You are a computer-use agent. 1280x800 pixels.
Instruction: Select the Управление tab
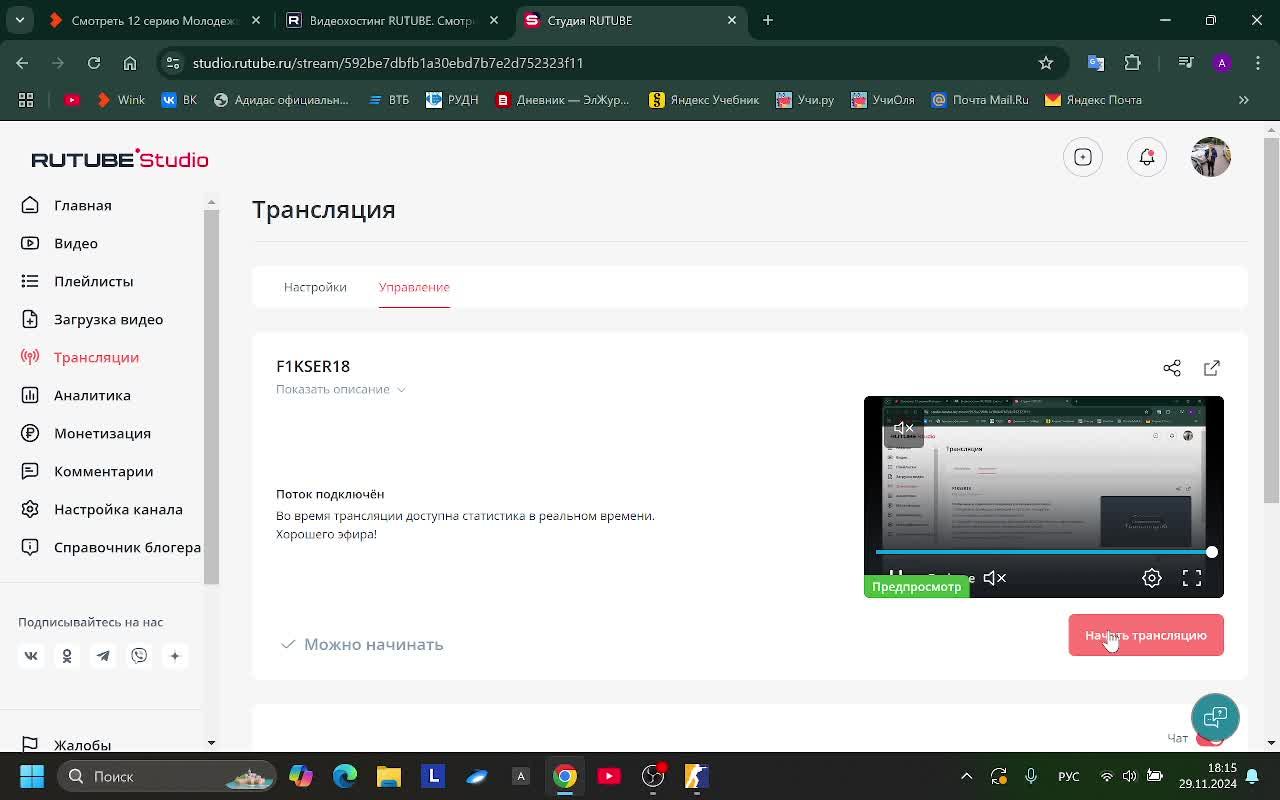[x=414, y=287]
